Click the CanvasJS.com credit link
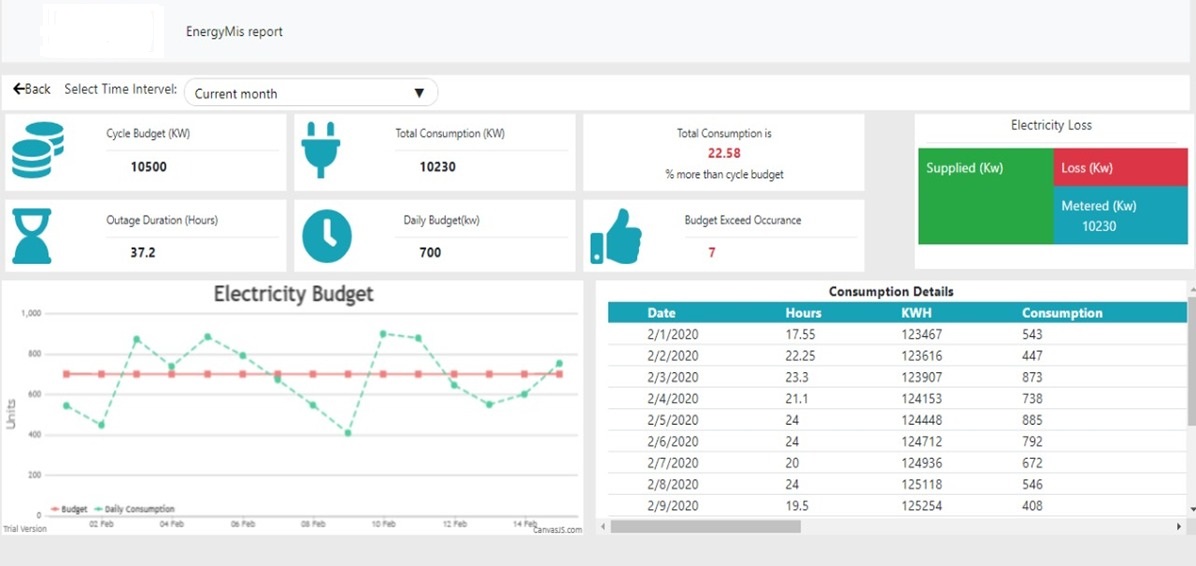The height and width of the screenshot is (566, 1196). [557, 529]
